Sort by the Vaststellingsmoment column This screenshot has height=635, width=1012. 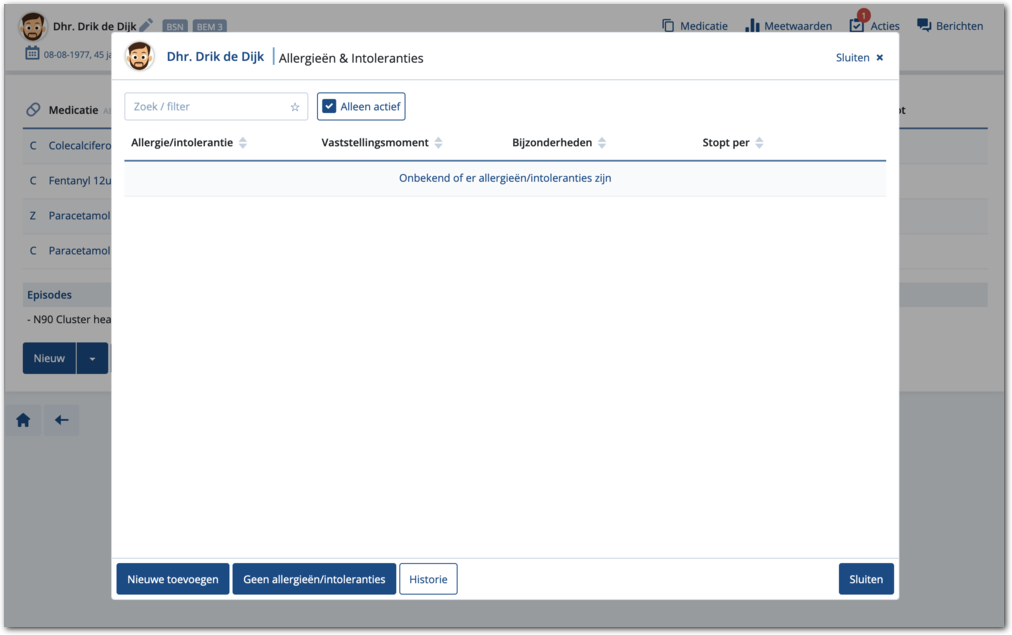(438, 143)
